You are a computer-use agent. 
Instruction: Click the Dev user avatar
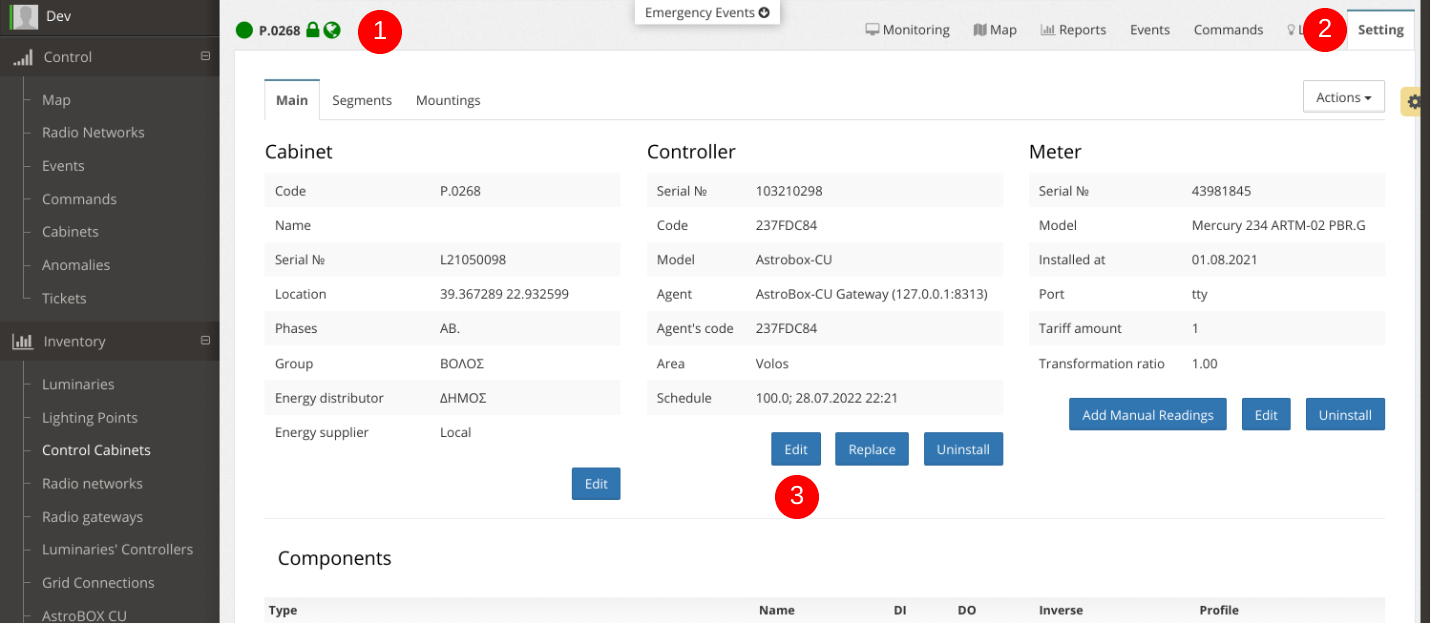(25, 16)
